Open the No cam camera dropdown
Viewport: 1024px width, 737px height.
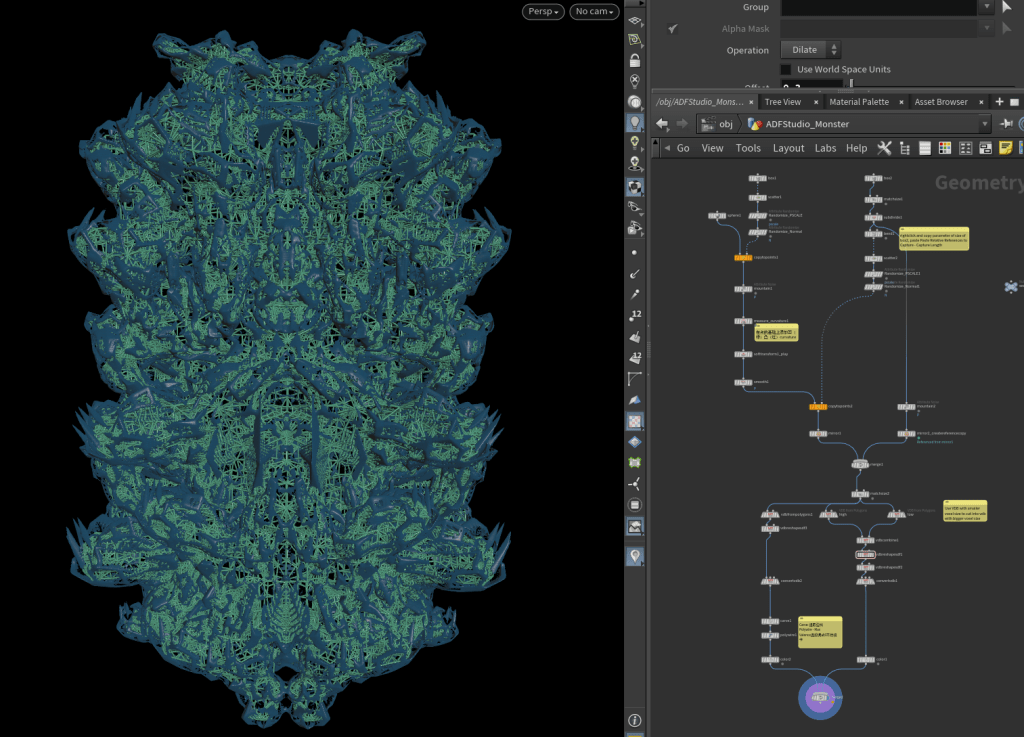point(593,12)
